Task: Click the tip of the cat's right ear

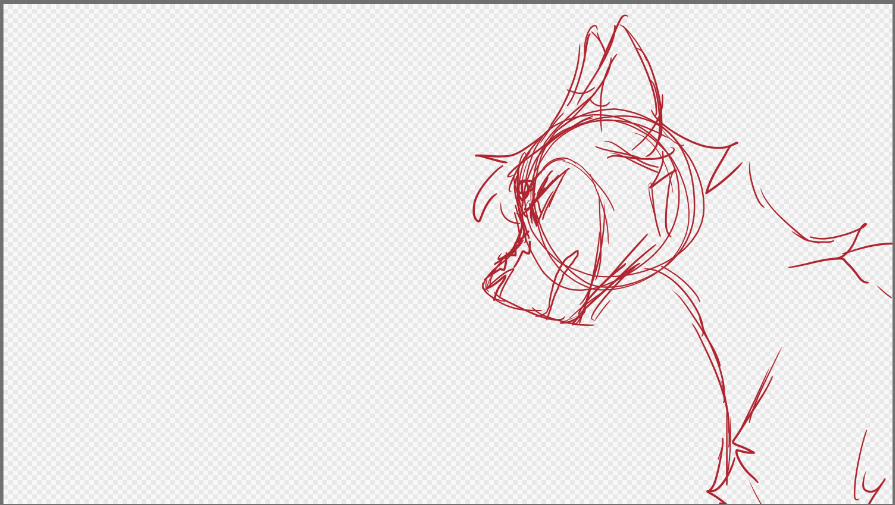Action: click(623, 18)
